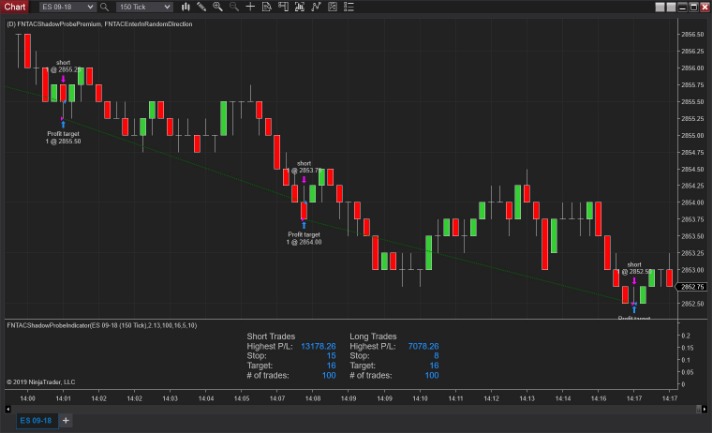Screen dimensions: 712x433
Task: Click the zoom in magnifier icon
Action: (x=217, y=7)
